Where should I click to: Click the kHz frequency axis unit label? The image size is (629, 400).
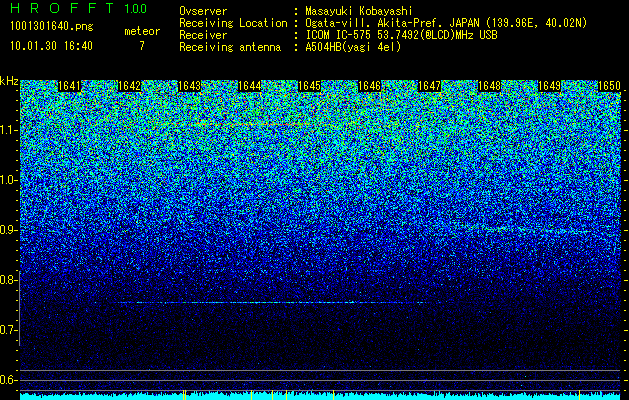[9, 81]
